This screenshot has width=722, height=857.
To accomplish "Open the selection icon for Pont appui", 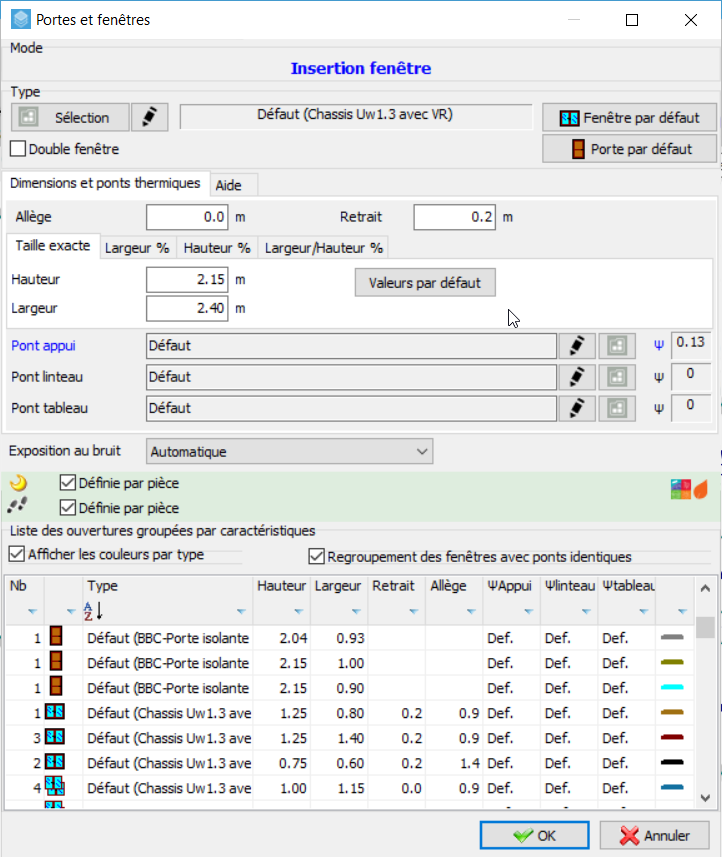I will 617,346.
